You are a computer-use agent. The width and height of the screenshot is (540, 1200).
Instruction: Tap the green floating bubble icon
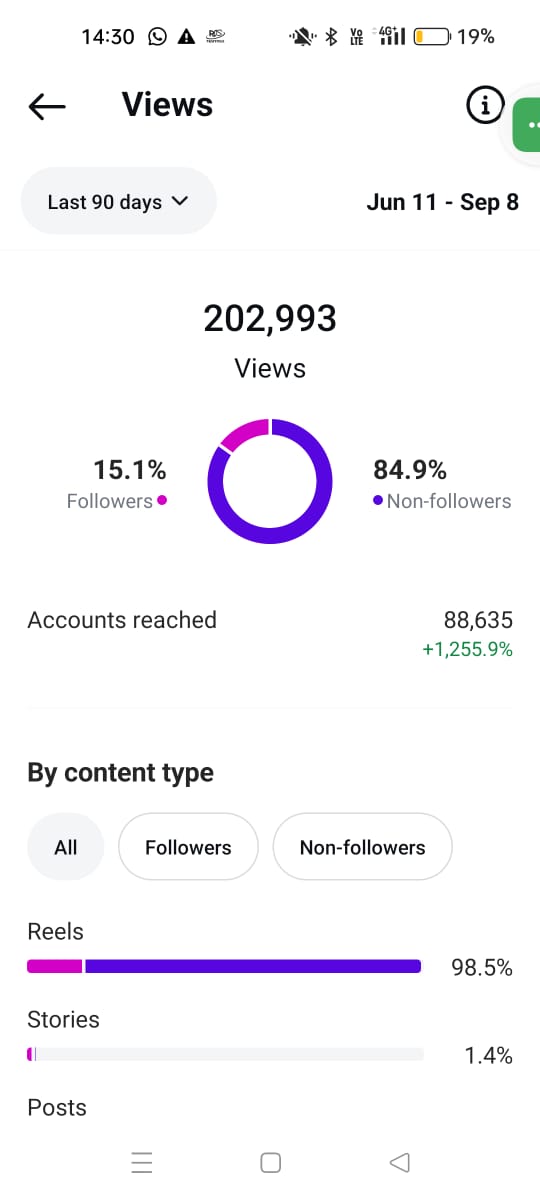(x=527, y=125)
